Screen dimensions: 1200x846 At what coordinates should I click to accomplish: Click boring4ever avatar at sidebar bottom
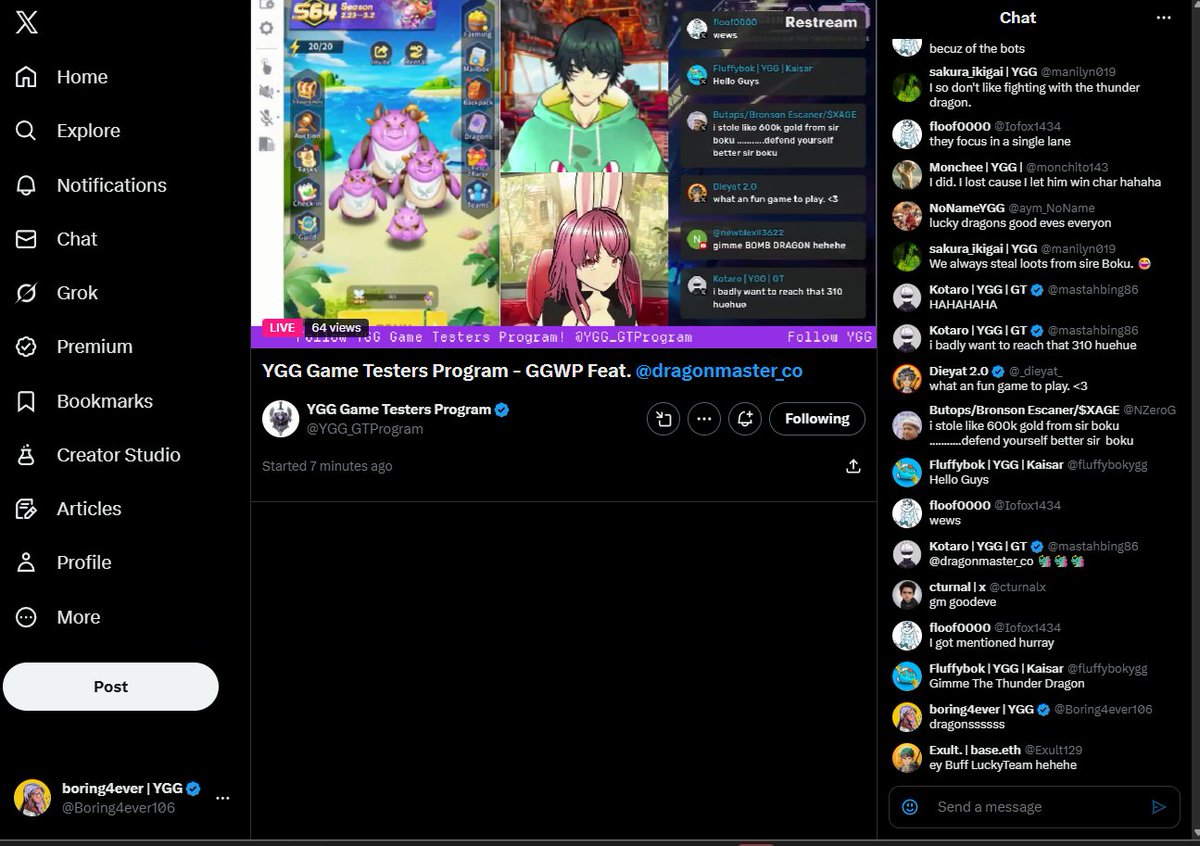[x=32, y=798]
